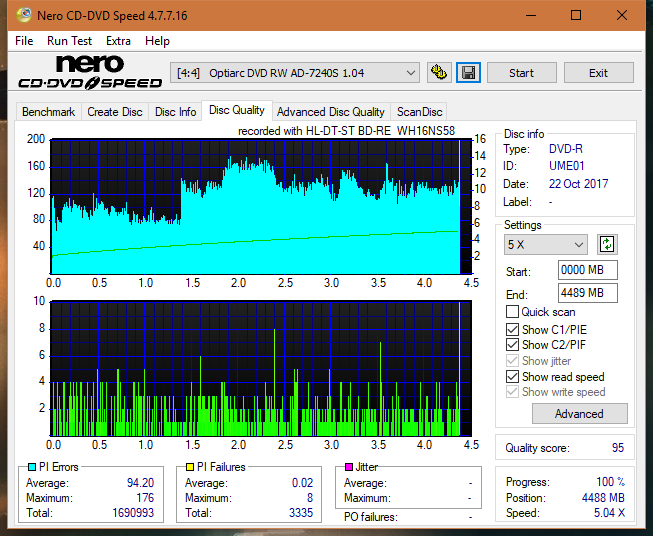The image size is (653, 536).
Task: Click the PI Failures total 3335
Action: point(301,513)
